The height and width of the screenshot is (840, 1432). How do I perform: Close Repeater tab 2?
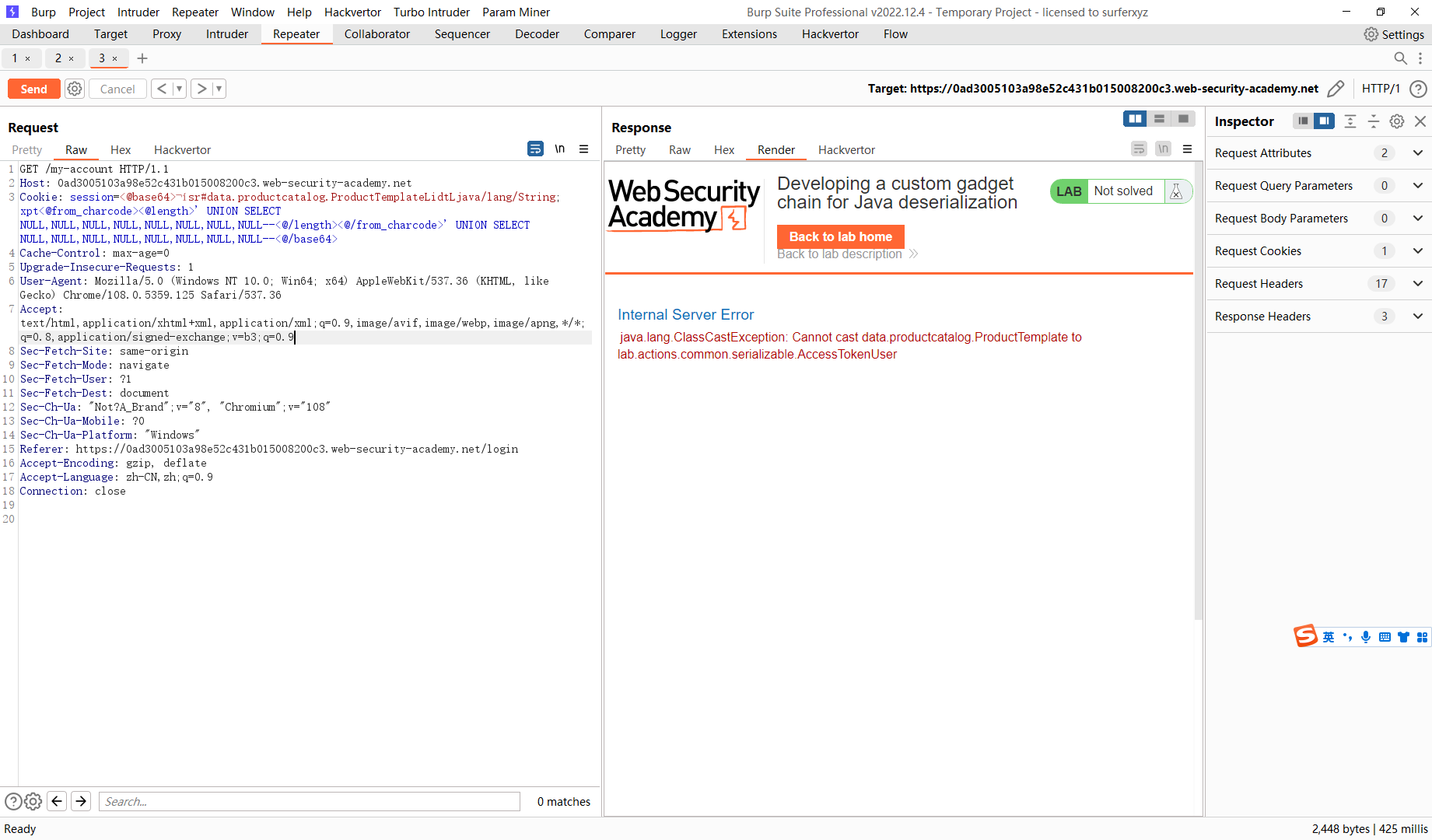tap(72, 58)
